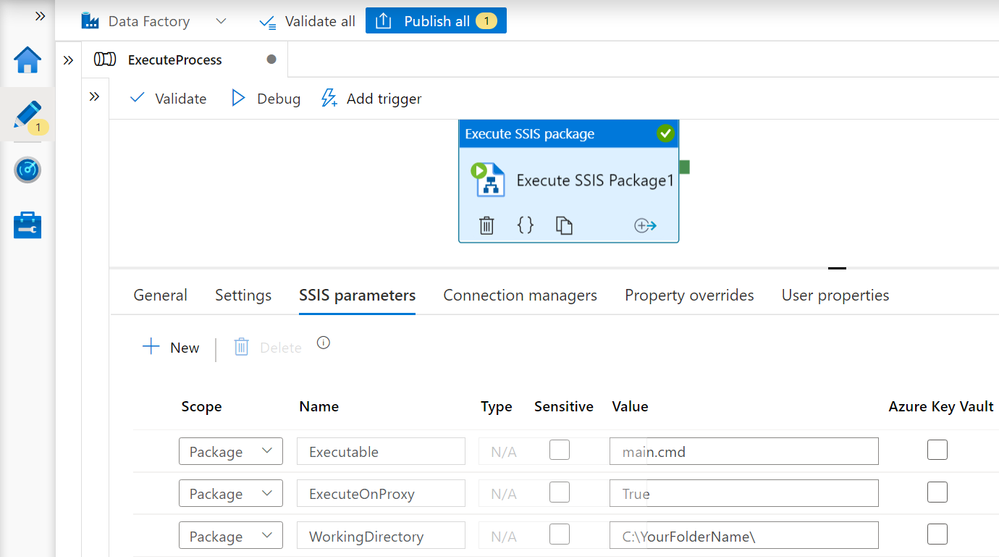Open the Property overrides tab
The image size is (999, 557).
pyautogui.click(x=689, y=295)
